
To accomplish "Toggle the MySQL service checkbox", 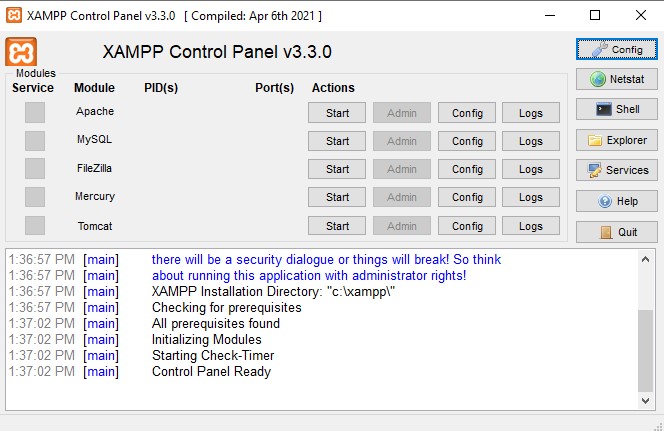I will (35, 141).
